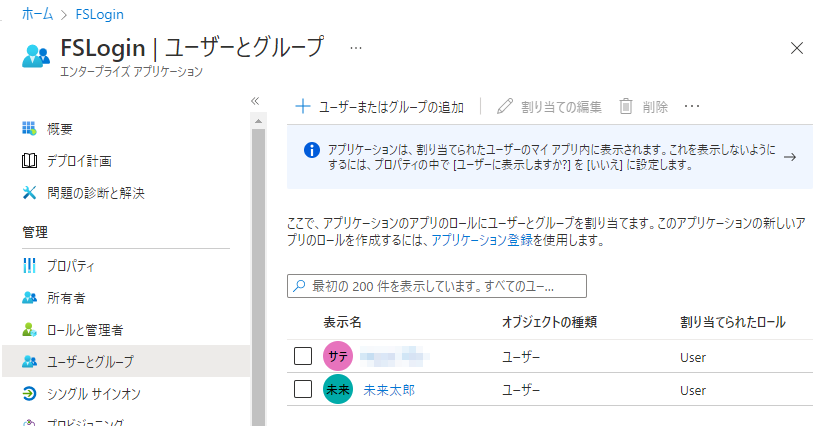Focus the 最初の 200 件 search field
Image resolution: width=831 pixels, height=426 pixels.
click(x=437, y=286)
